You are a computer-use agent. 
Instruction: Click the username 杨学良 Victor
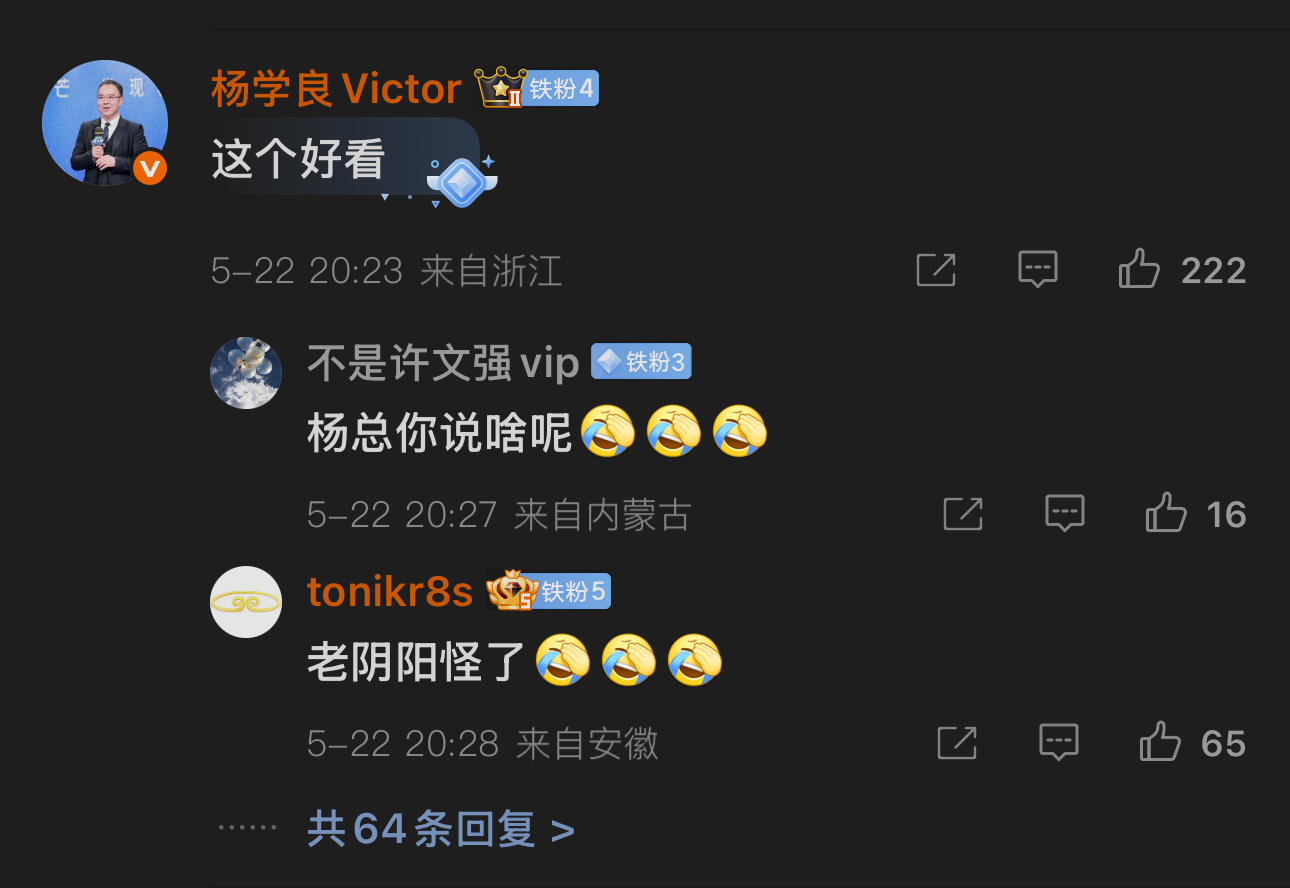pyautogui.click(x=337, y=89)
